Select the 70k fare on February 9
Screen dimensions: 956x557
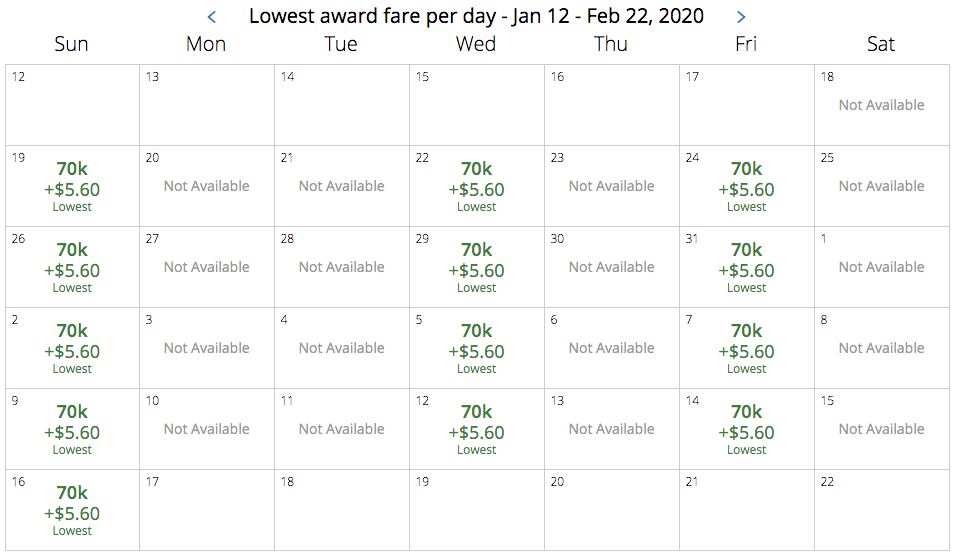point(72,430)
